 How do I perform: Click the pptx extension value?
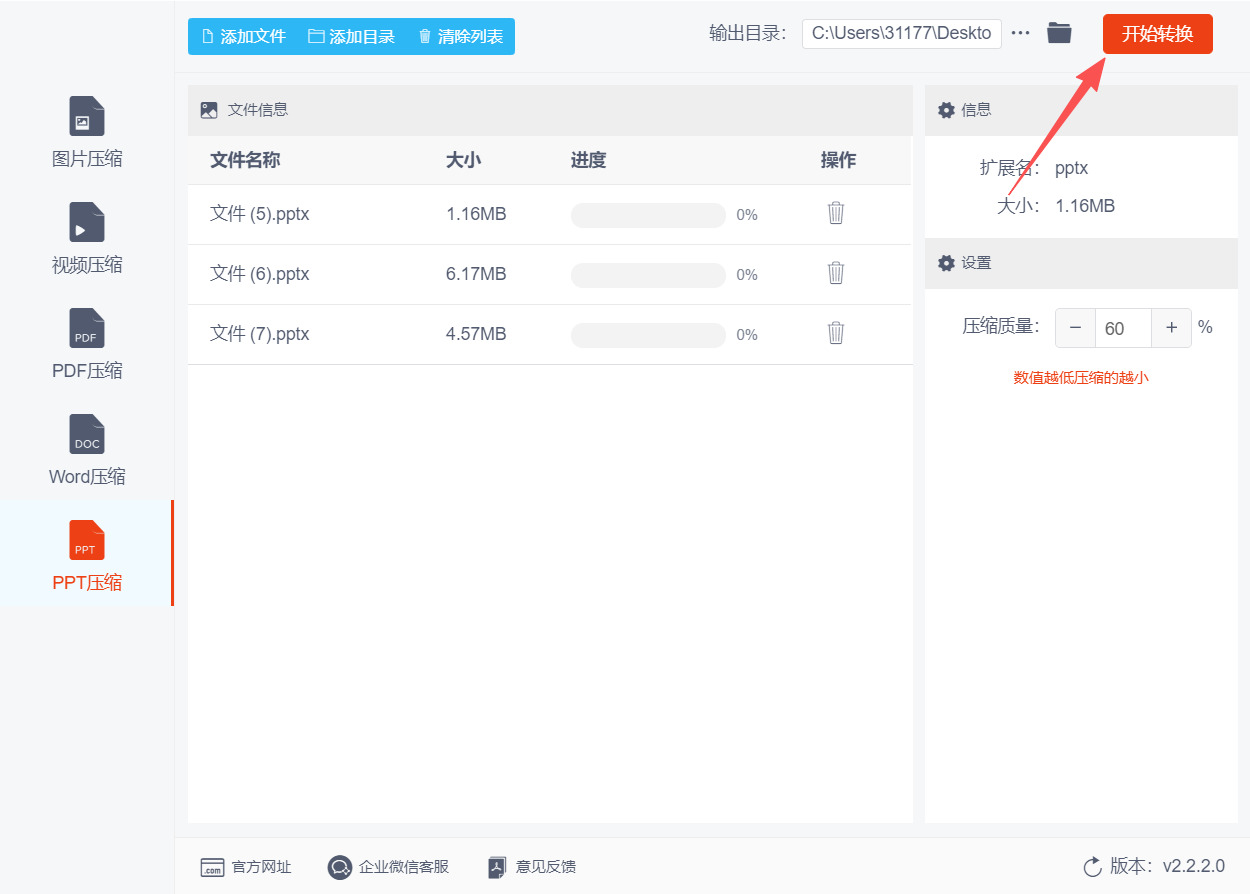(1071, 168)
